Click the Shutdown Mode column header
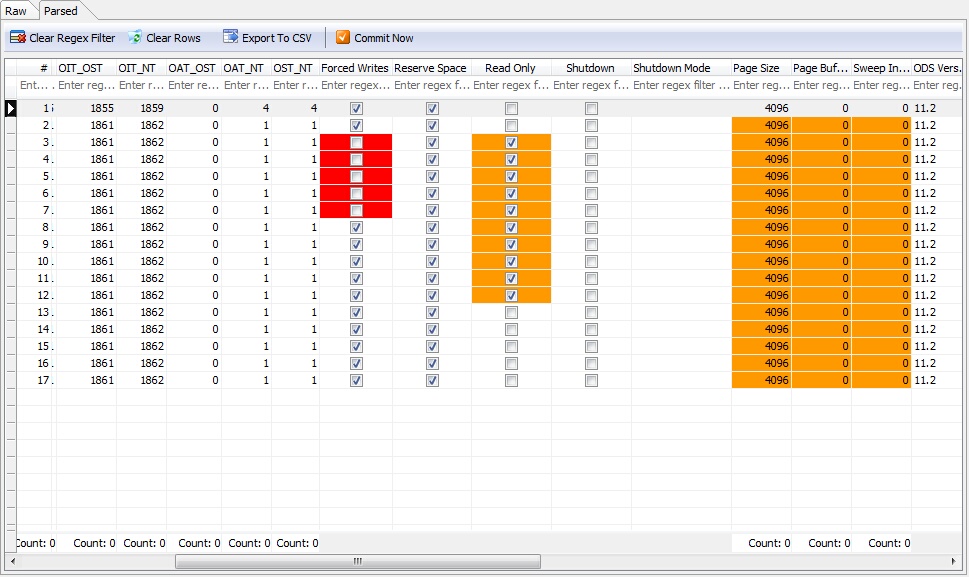Image resolution: width=969 pixels, height=577 pixels. point(671,68)
